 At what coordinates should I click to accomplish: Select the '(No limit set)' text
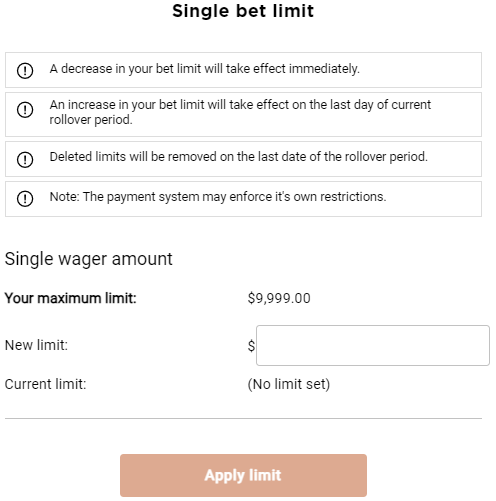tap(289, 384)
